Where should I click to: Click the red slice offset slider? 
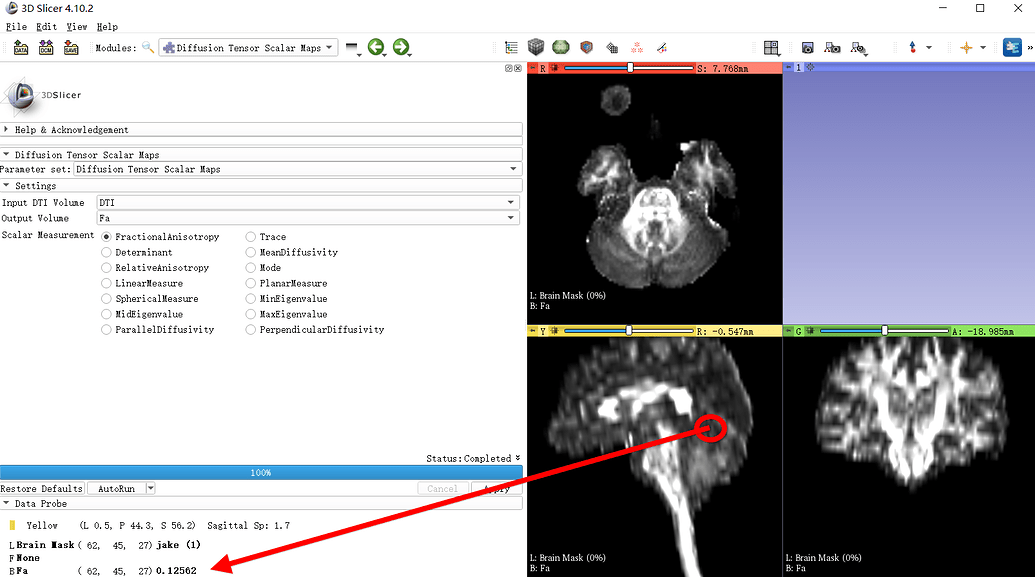pos(629,67)
